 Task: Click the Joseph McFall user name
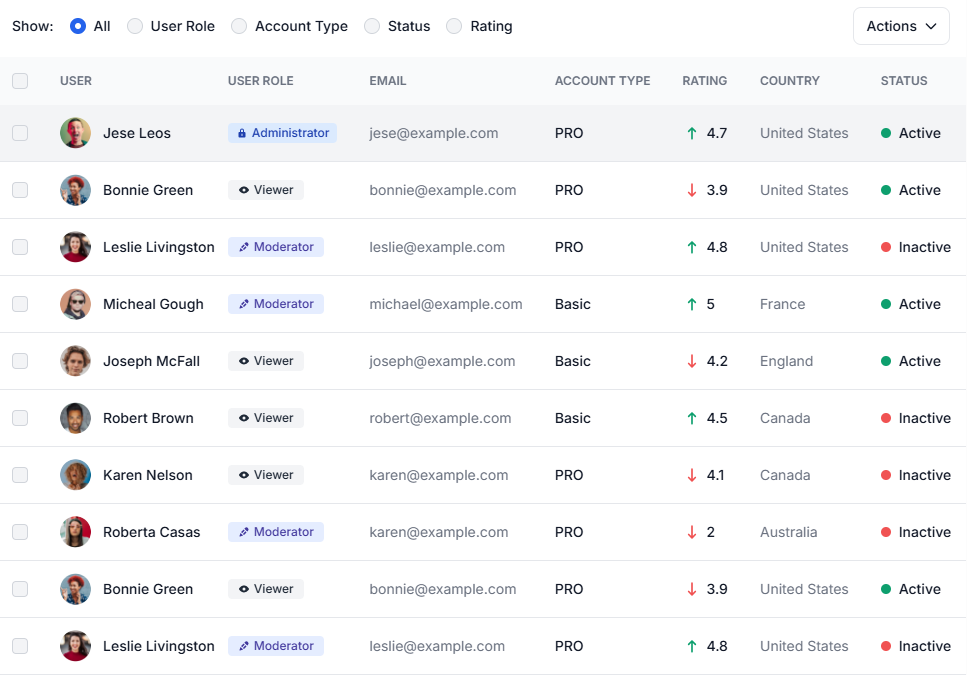(x=151, y=361)
